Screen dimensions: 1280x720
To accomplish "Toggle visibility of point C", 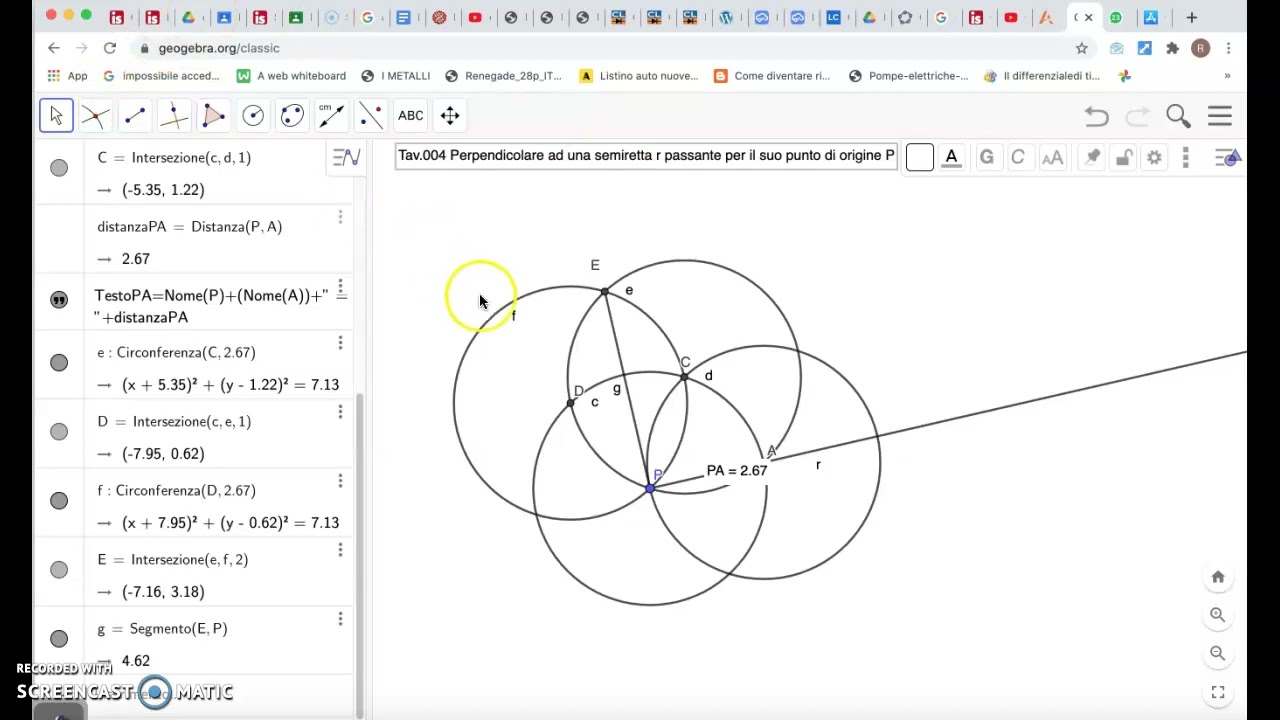I will (x=59, y=168).
